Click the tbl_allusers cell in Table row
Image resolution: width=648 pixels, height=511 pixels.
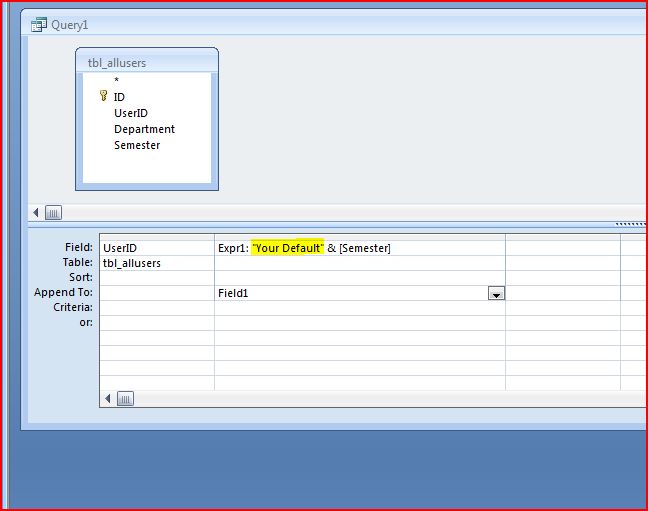point(157,263)
